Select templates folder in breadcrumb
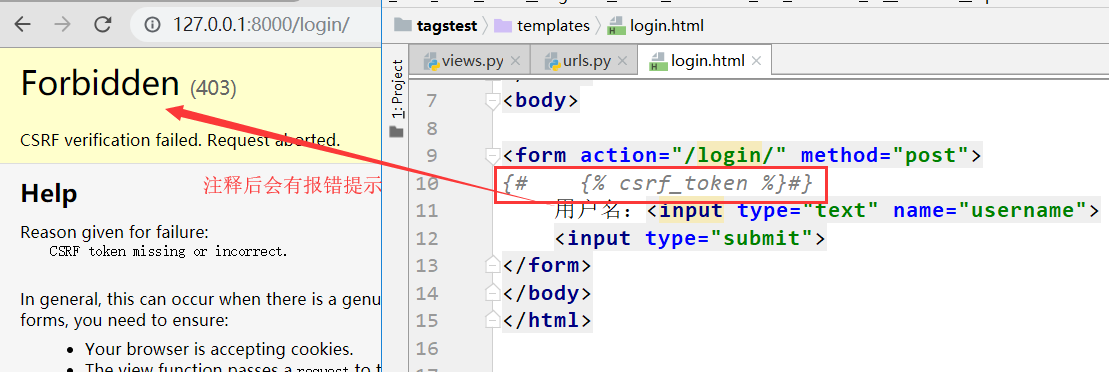The image size is (1109, 372). tap(542, 26)
